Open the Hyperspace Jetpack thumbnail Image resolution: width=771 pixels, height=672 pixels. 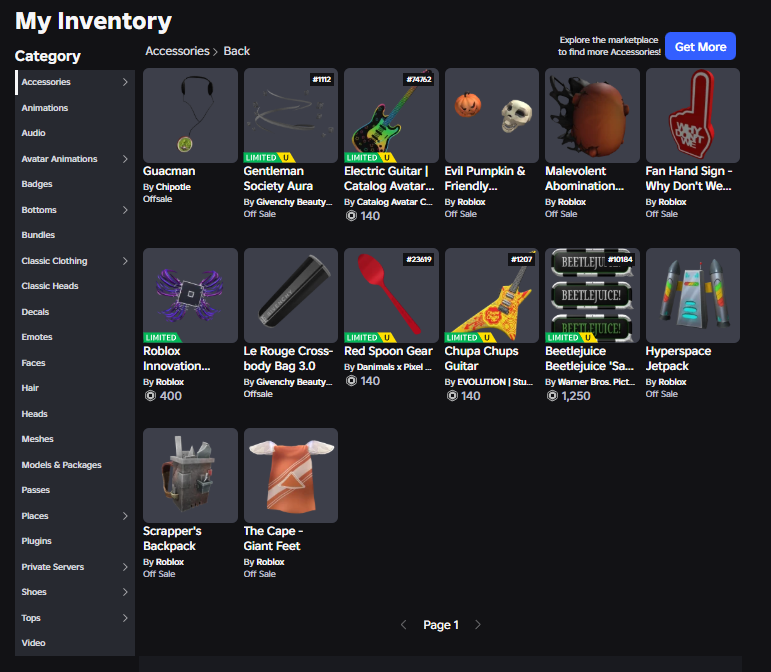pos(693,295)
